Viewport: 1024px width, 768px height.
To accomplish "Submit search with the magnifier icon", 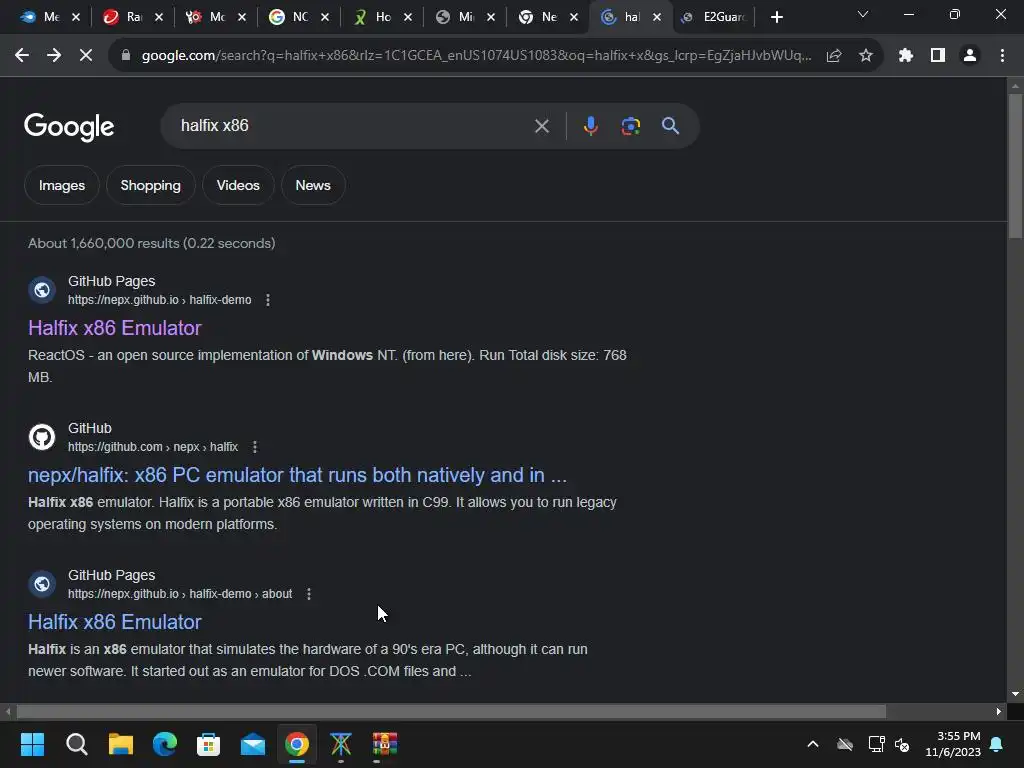I will [x=670, y=126].
